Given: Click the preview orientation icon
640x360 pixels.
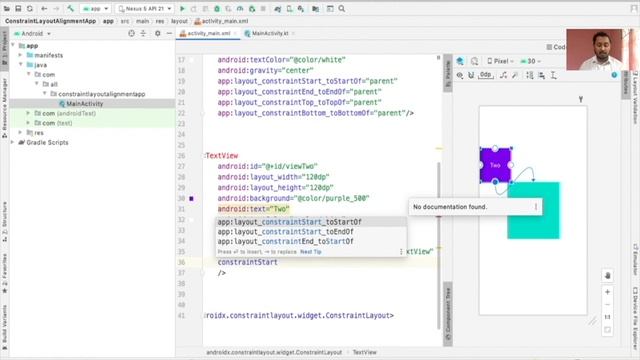Looking at the screenshot, I should coord(474,61).
